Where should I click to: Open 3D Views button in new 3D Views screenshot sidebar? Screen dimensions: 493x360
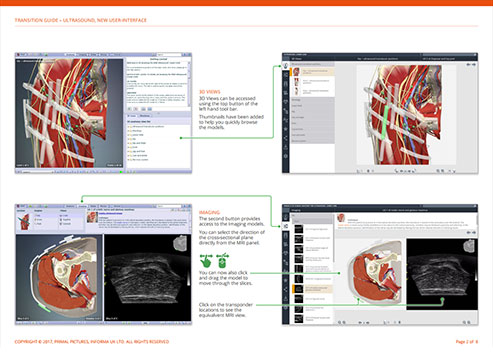pyautogui.click(x=286, y=66)
